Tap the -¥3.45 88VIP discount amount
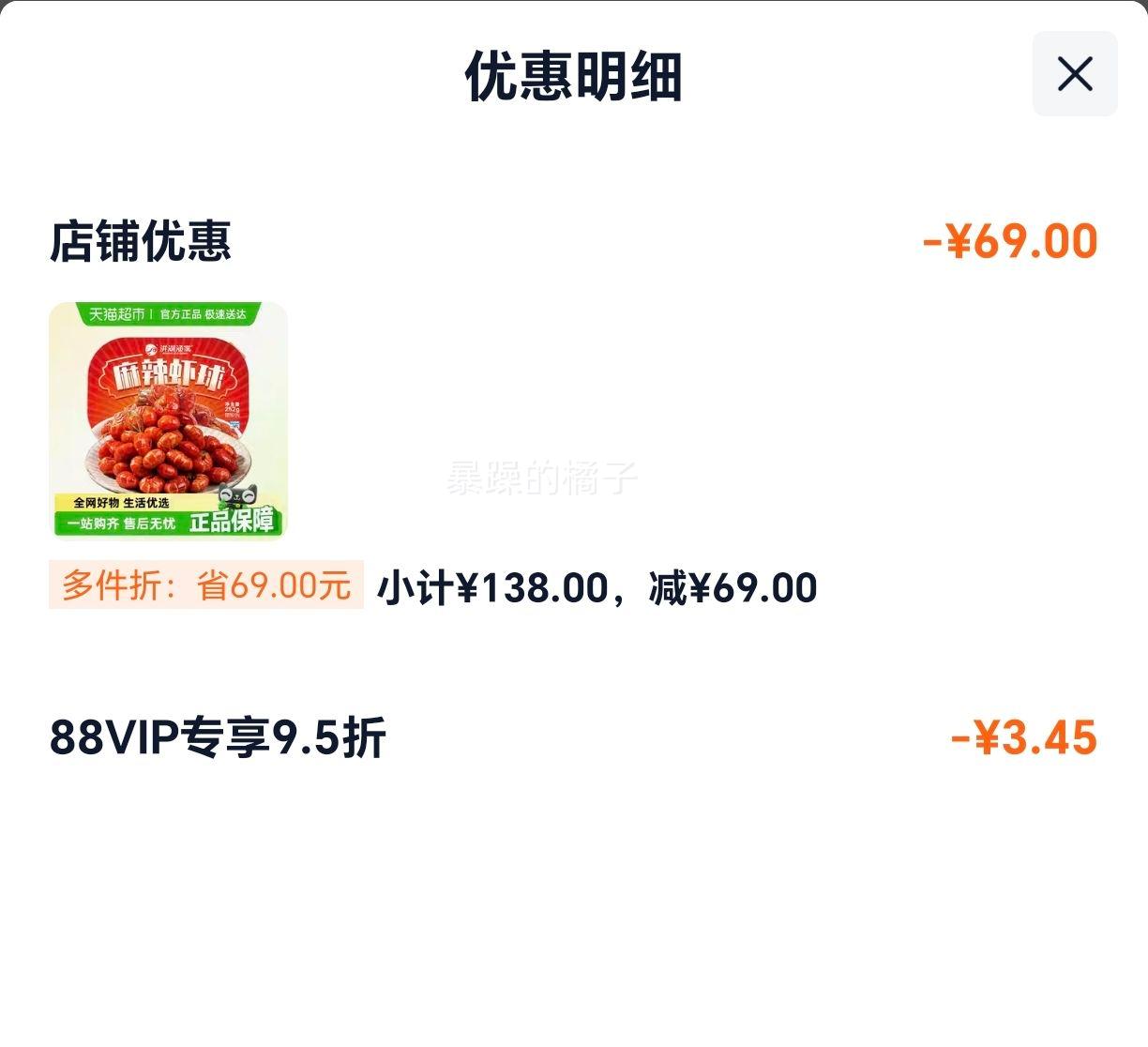Screen dimensions: 1148x1047 coord(1024,737)
